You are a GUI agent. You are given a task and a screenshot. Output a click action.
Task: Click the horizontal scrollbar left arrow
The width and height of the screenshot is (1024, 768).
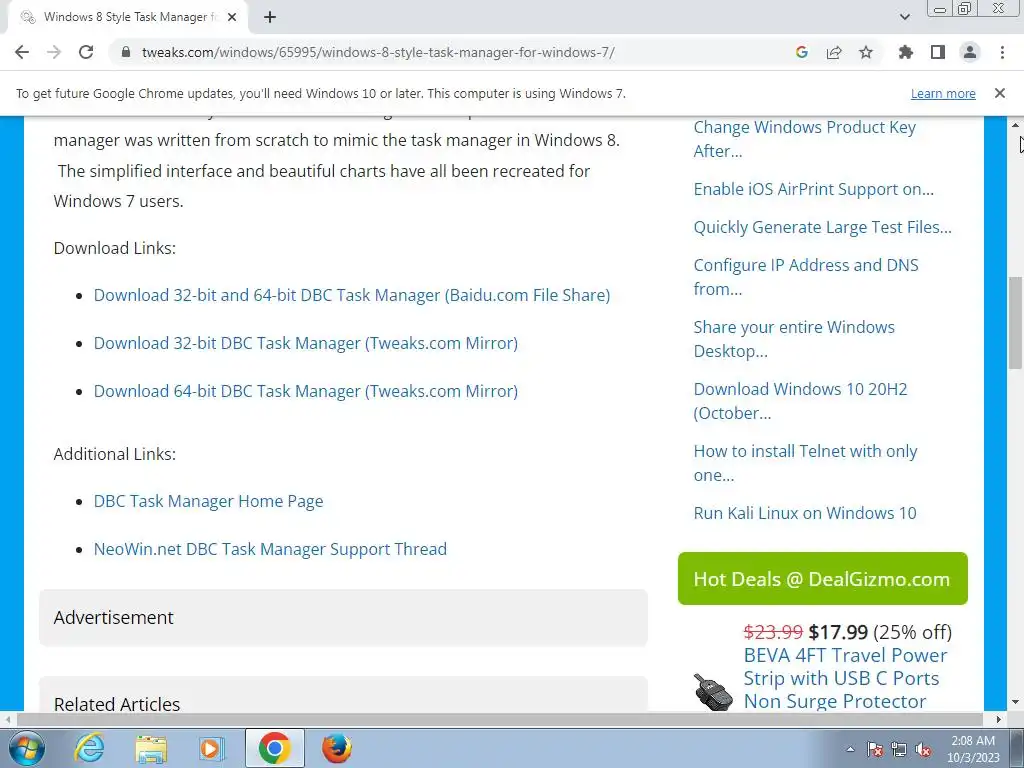7,719
